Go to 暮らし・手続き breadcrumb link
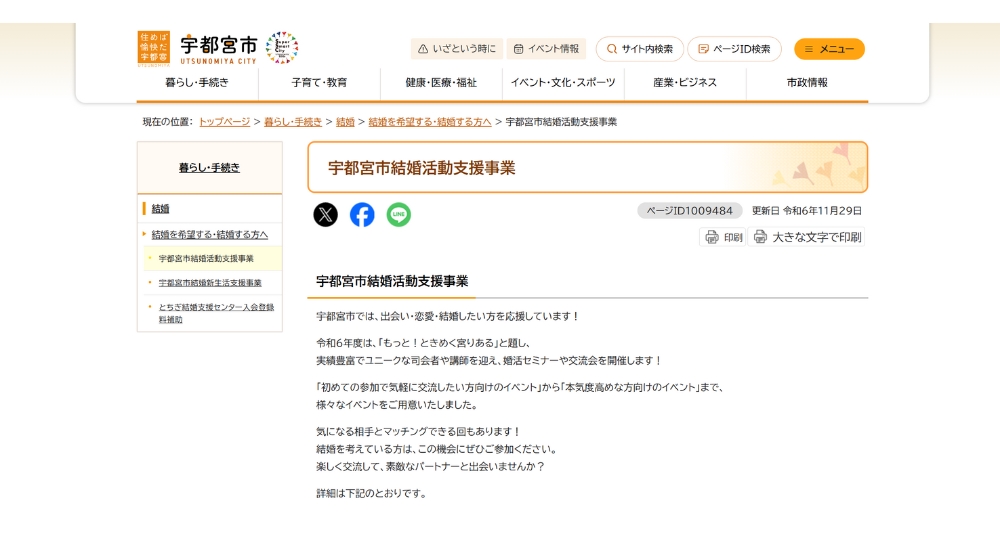The width and height of the screenshot is (1000, 540). click(x=293, y=122)
